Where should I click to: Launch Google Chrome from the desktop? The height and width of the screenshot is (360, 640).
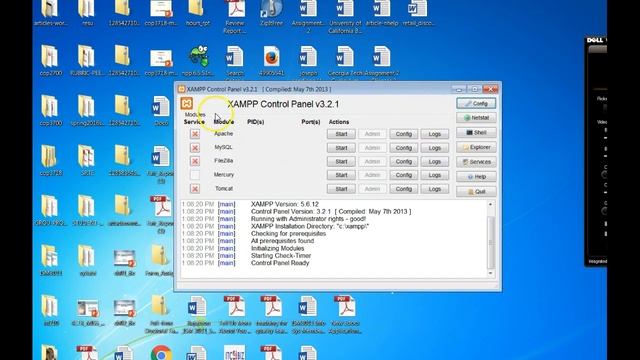pos(161,352)
